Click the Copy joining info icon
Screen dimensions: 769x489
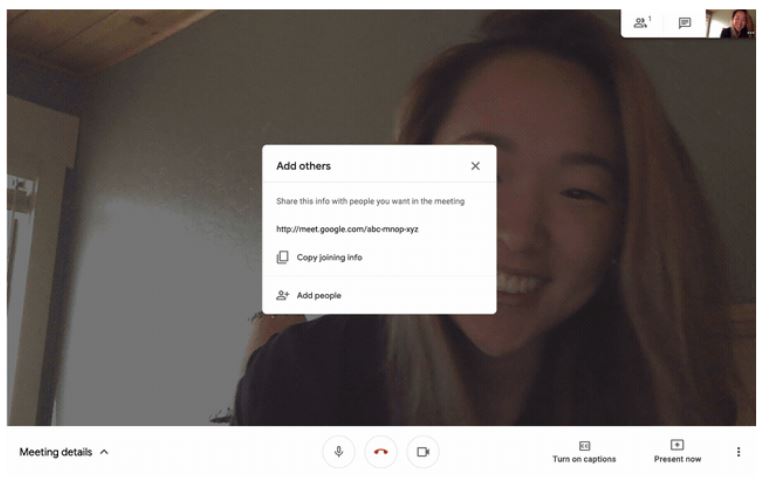(x=282, y=257)
